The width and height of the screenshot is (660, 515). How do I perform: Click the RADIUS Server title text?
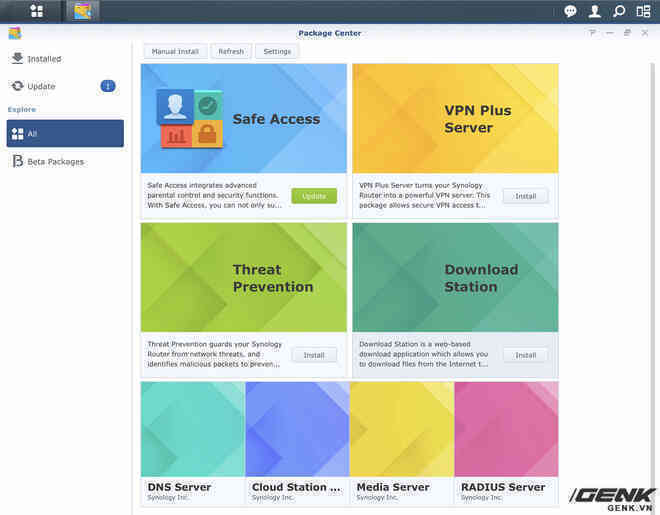click(x=503, y=487)
